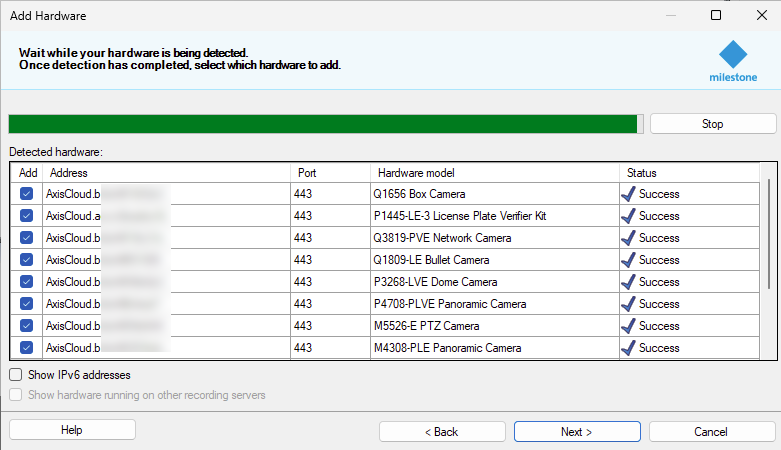Viewport: 781px width, 450px height.
Task: Uncheck Add box for Q3819-PVE Network Camera
Action: (x=26, y=238)
